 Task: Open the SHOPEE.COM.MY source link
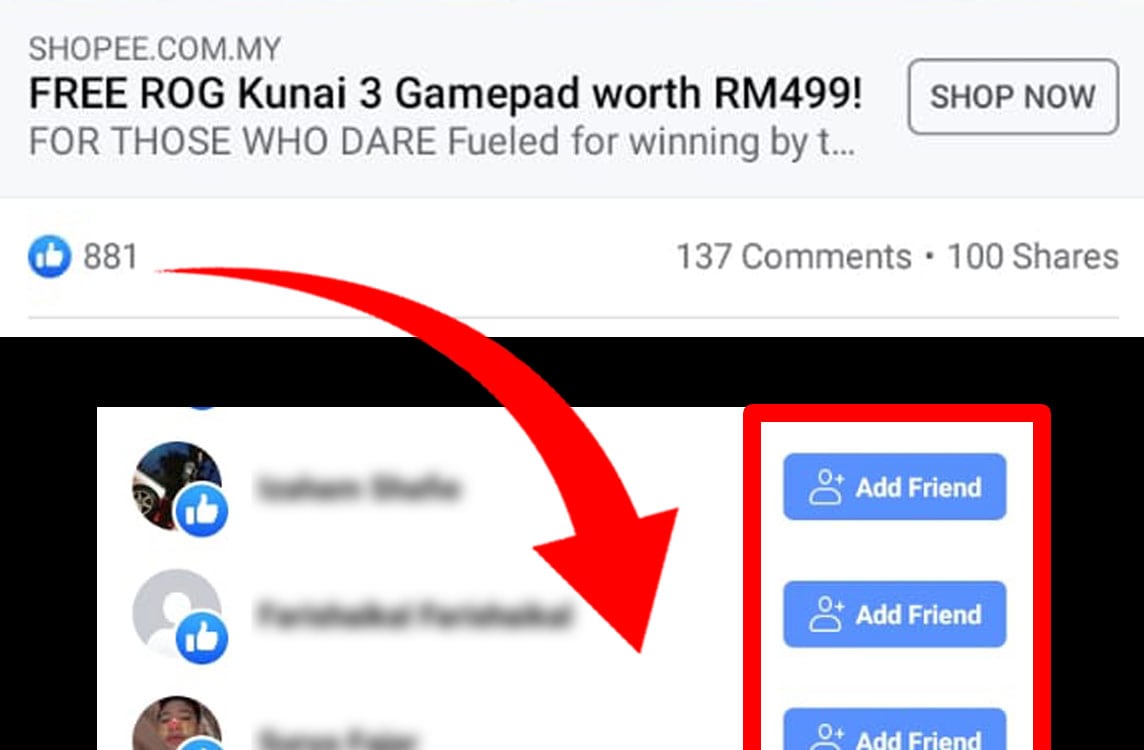tap(155, 50)
